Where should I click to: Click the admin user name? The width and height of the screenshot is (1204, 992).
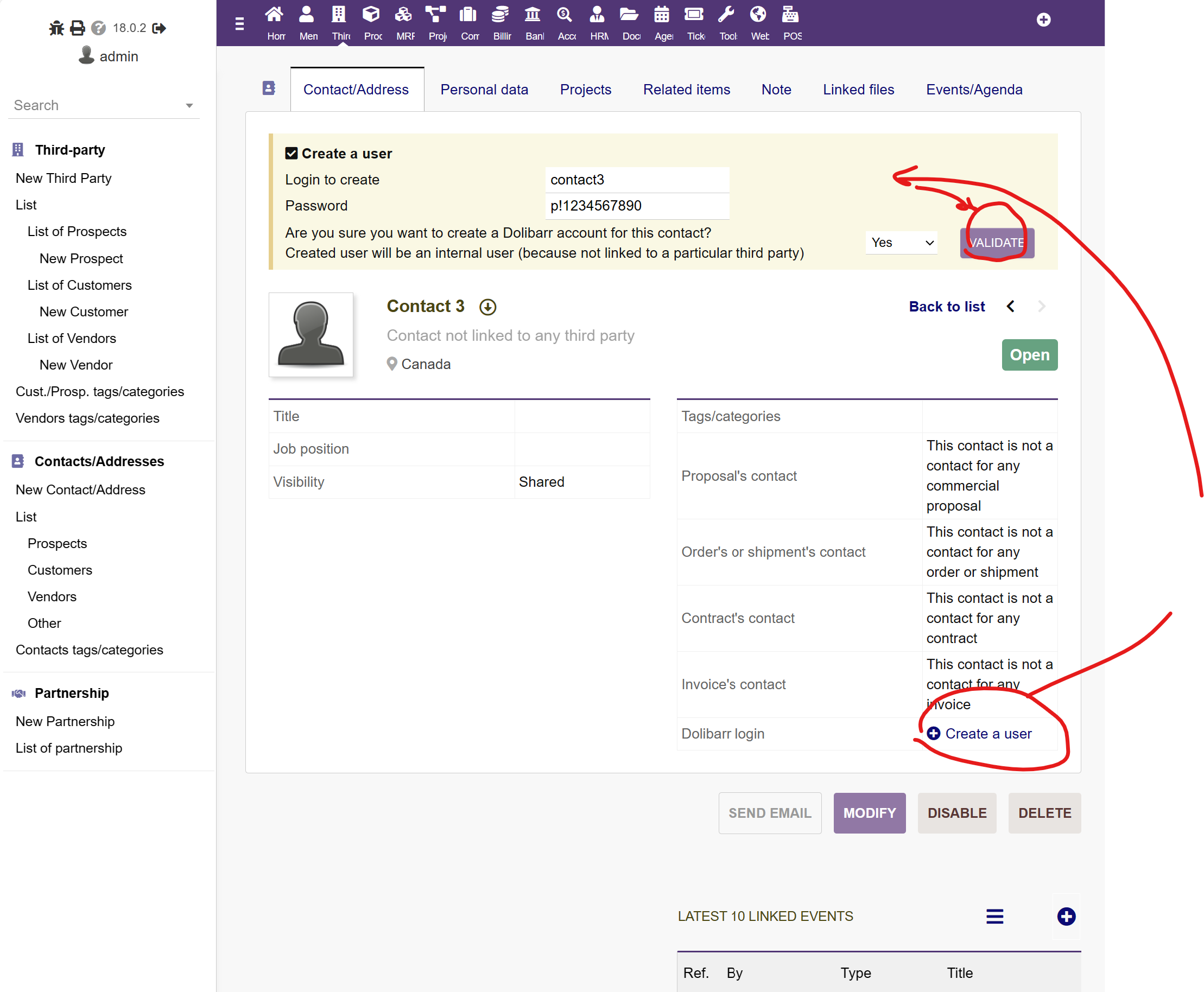(x=119, y=56)
